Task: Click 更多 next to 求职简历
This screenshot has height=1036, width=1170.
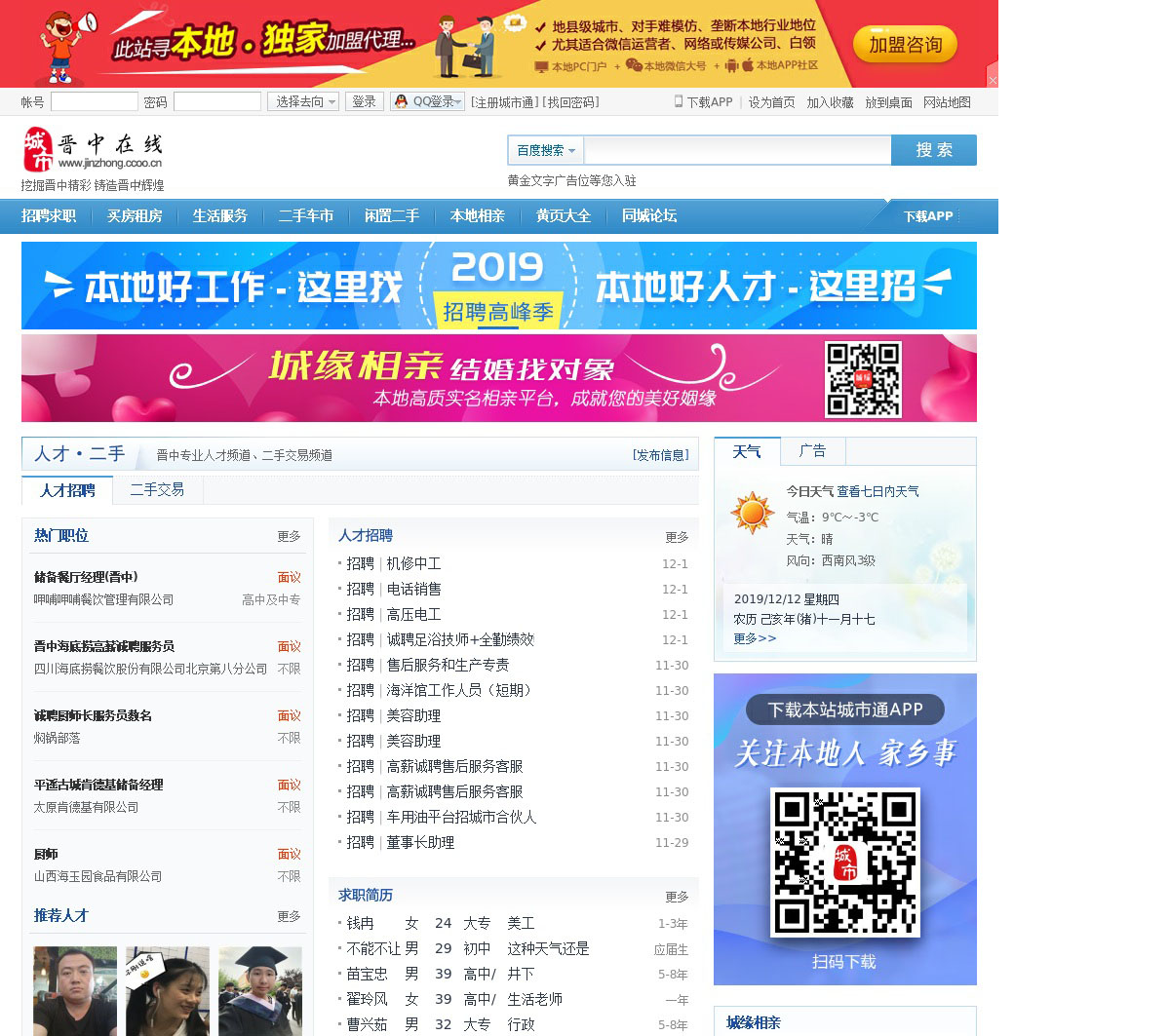Action: click(677, 897)
